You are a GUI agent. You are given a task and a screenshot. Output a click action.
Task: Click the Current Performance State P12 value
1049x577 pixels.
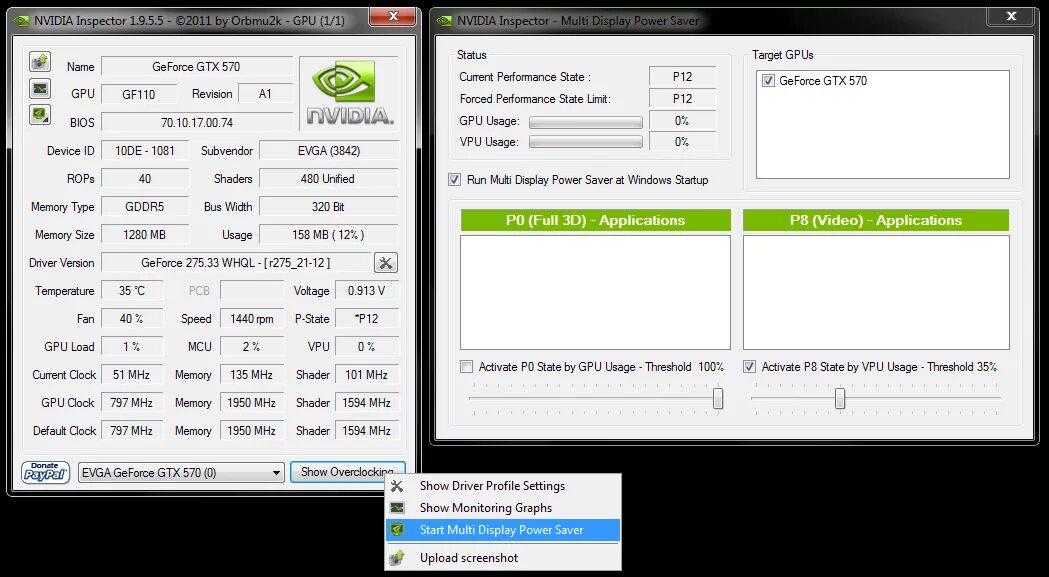coord(682,77)
